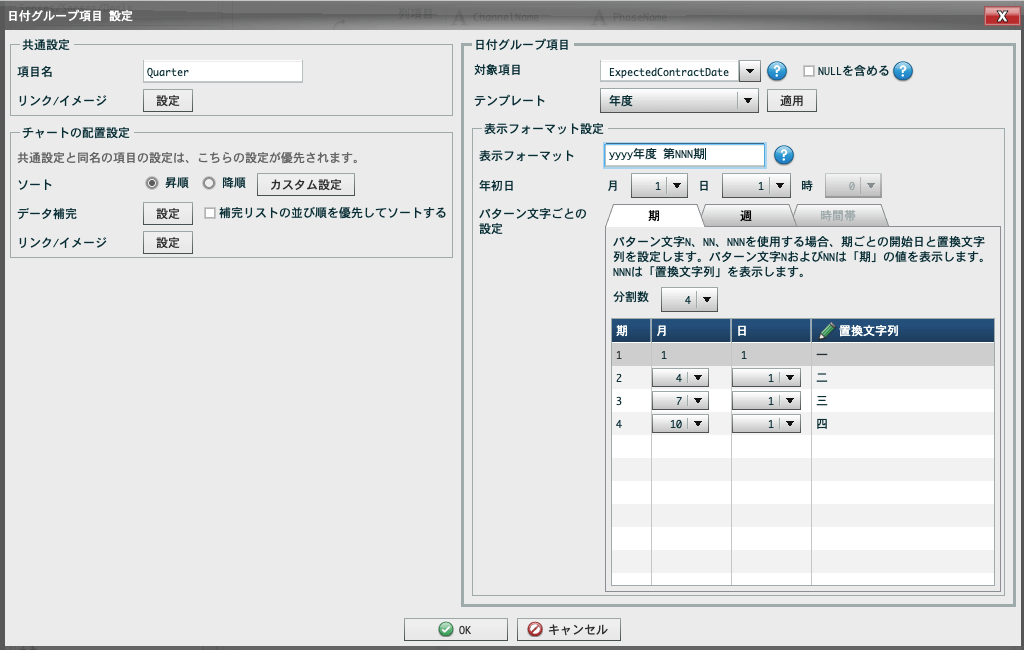
Task: Click the green check OK button
Action: point(455,629)
